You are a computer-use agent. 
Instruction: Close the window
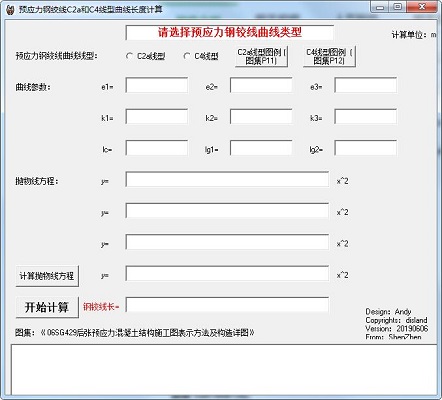422,7
